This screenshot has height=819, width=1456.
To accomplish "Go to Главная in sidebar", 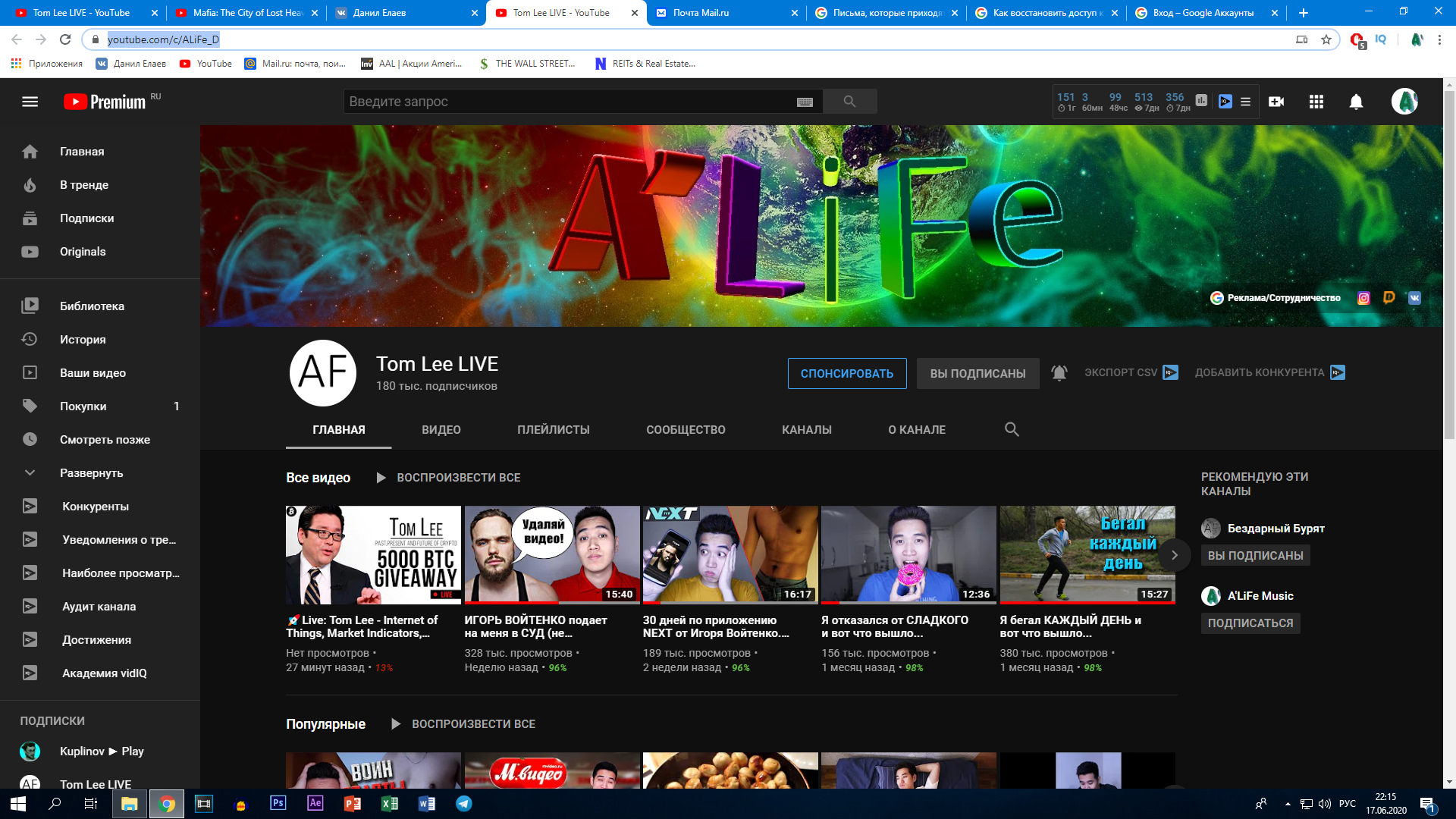I will pyautogui.click(x=100, y=152).
